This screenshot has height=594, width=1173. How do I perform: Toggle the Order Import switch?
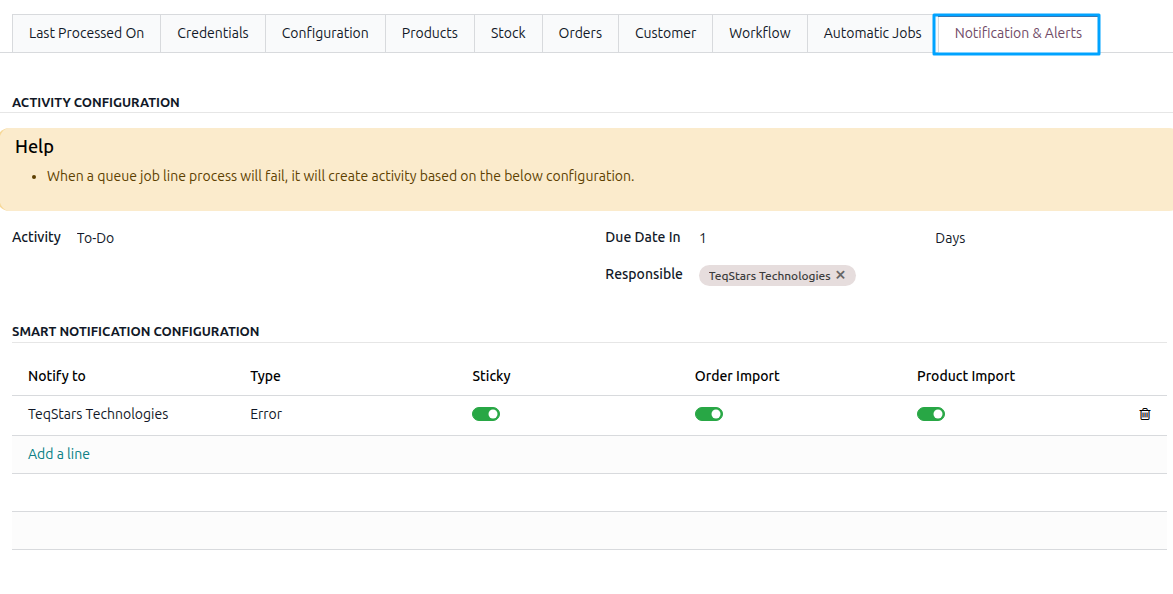click(x=708, y=414)
